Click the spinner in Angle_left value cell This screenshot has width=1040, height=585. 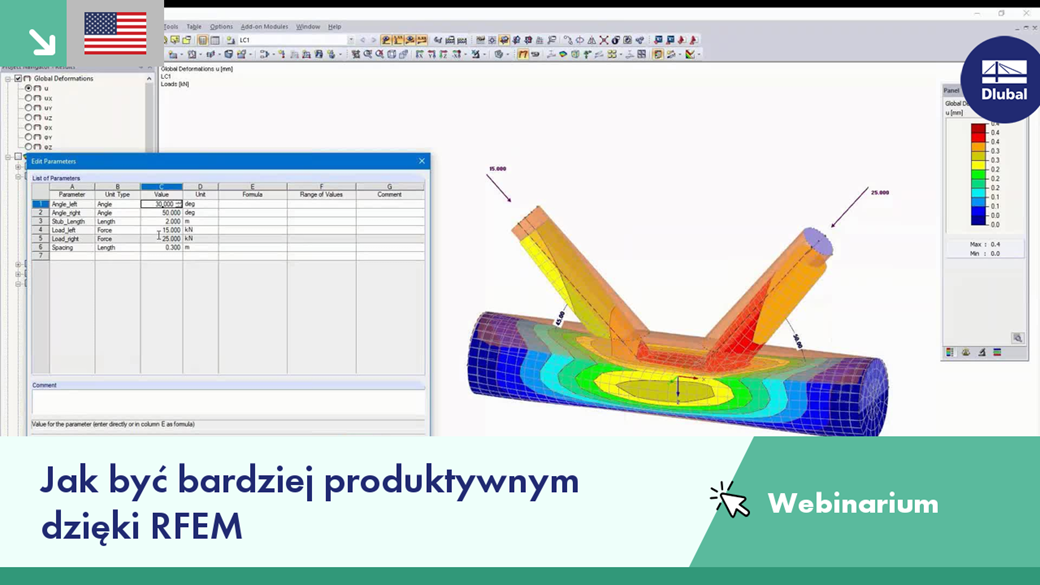pyautogui.click(x=178, y=204)
